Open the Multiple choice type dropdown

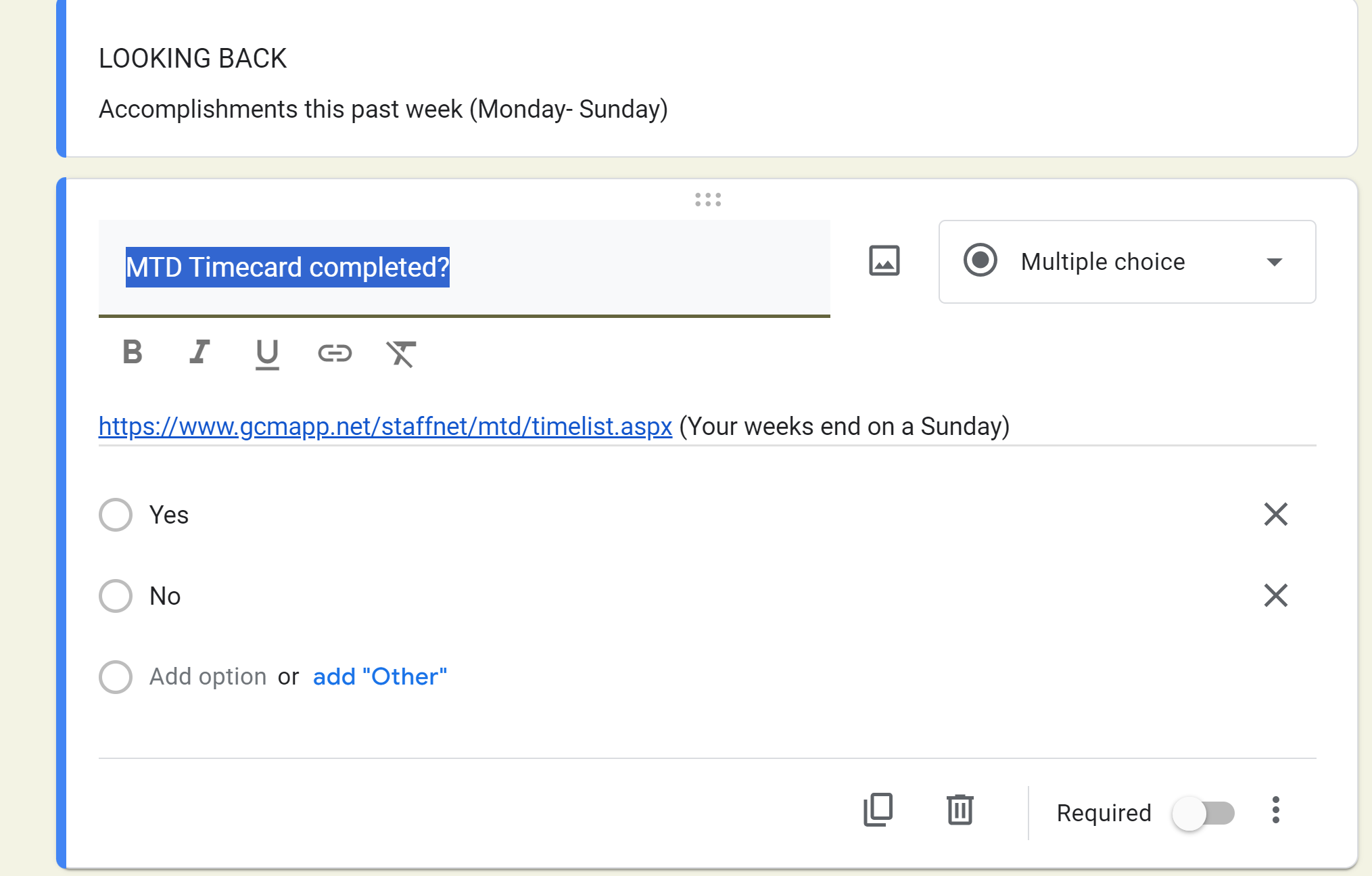click(x=1102, y=262)
